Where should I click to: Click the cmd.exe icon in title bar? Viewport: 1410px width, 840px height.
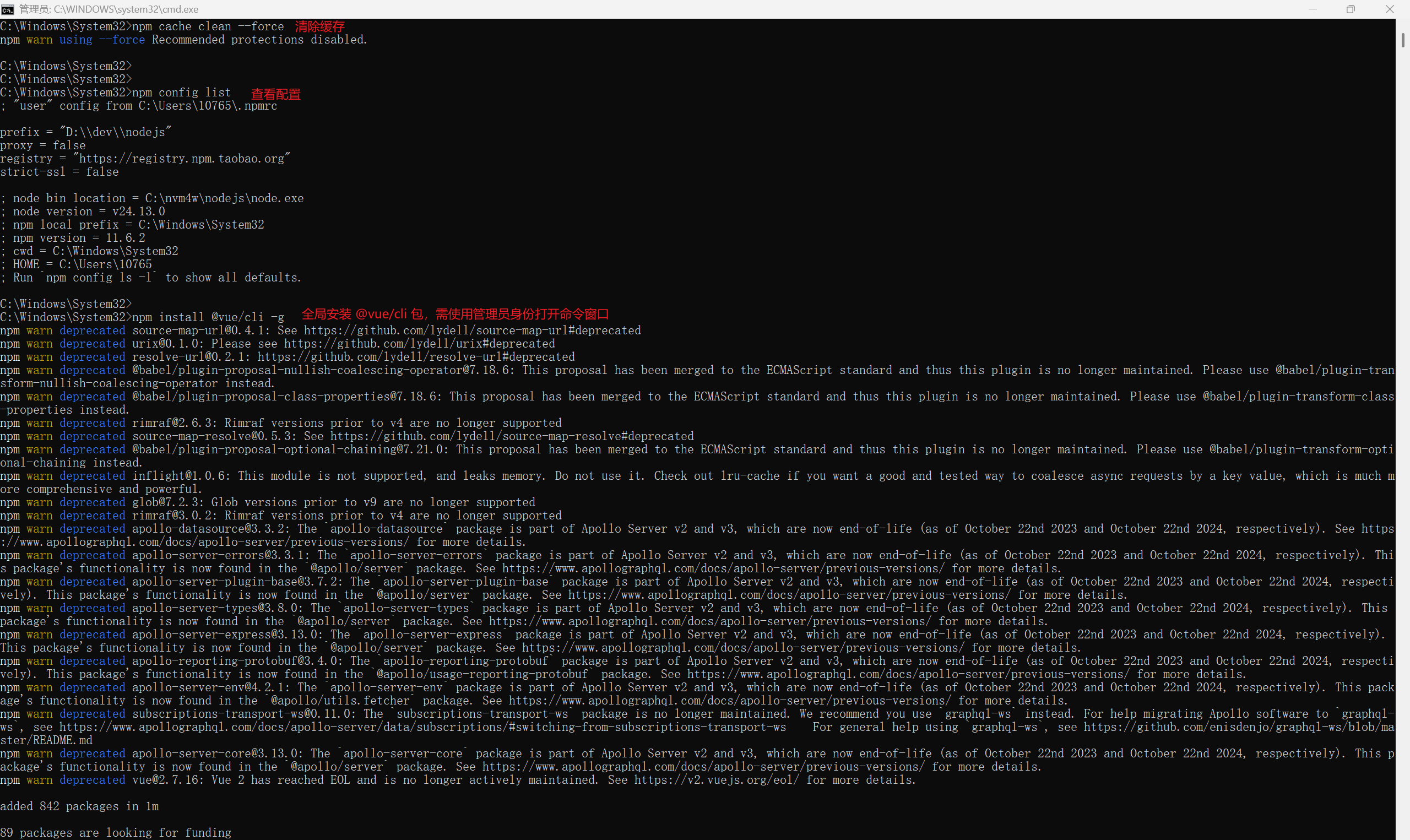[7, 9]
